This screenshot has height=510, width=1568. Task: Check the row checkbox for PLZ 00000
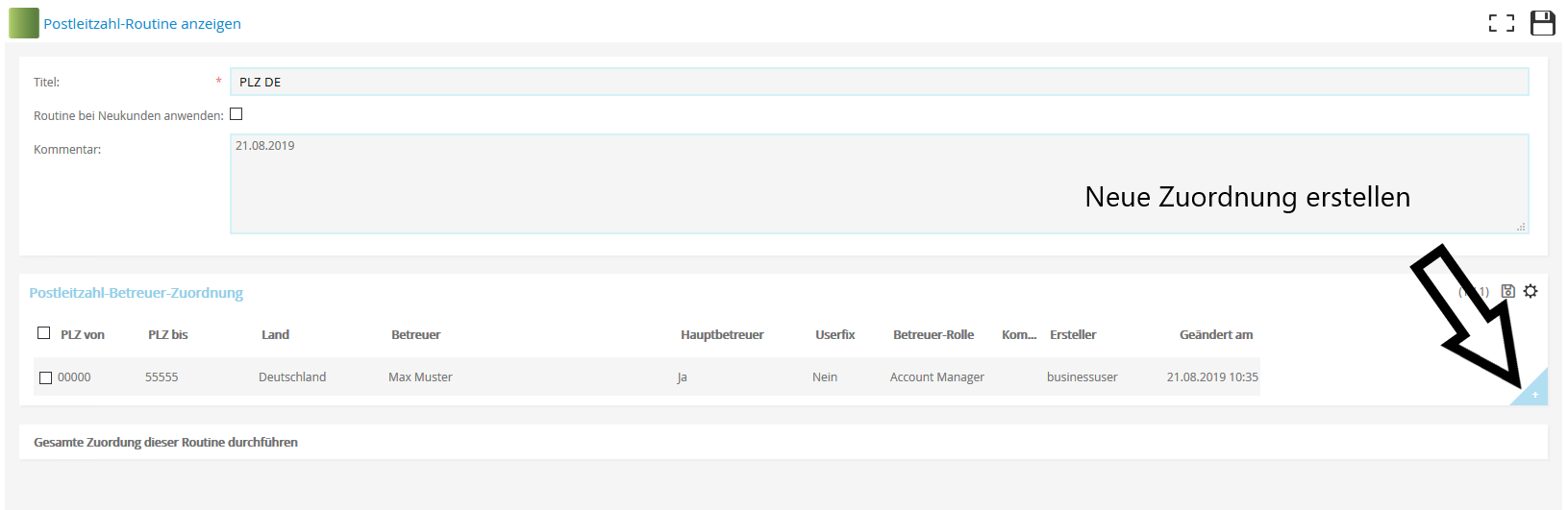coord(45,377)
